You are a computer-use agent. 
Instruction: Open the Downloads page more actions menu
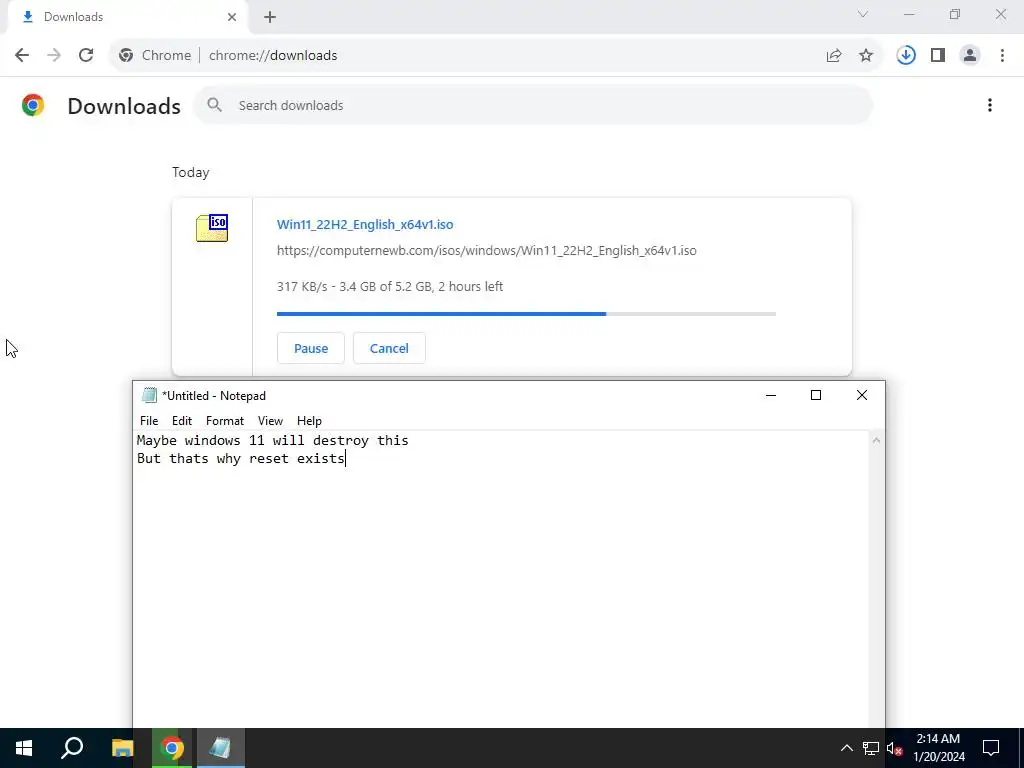[x=990, y=105]
